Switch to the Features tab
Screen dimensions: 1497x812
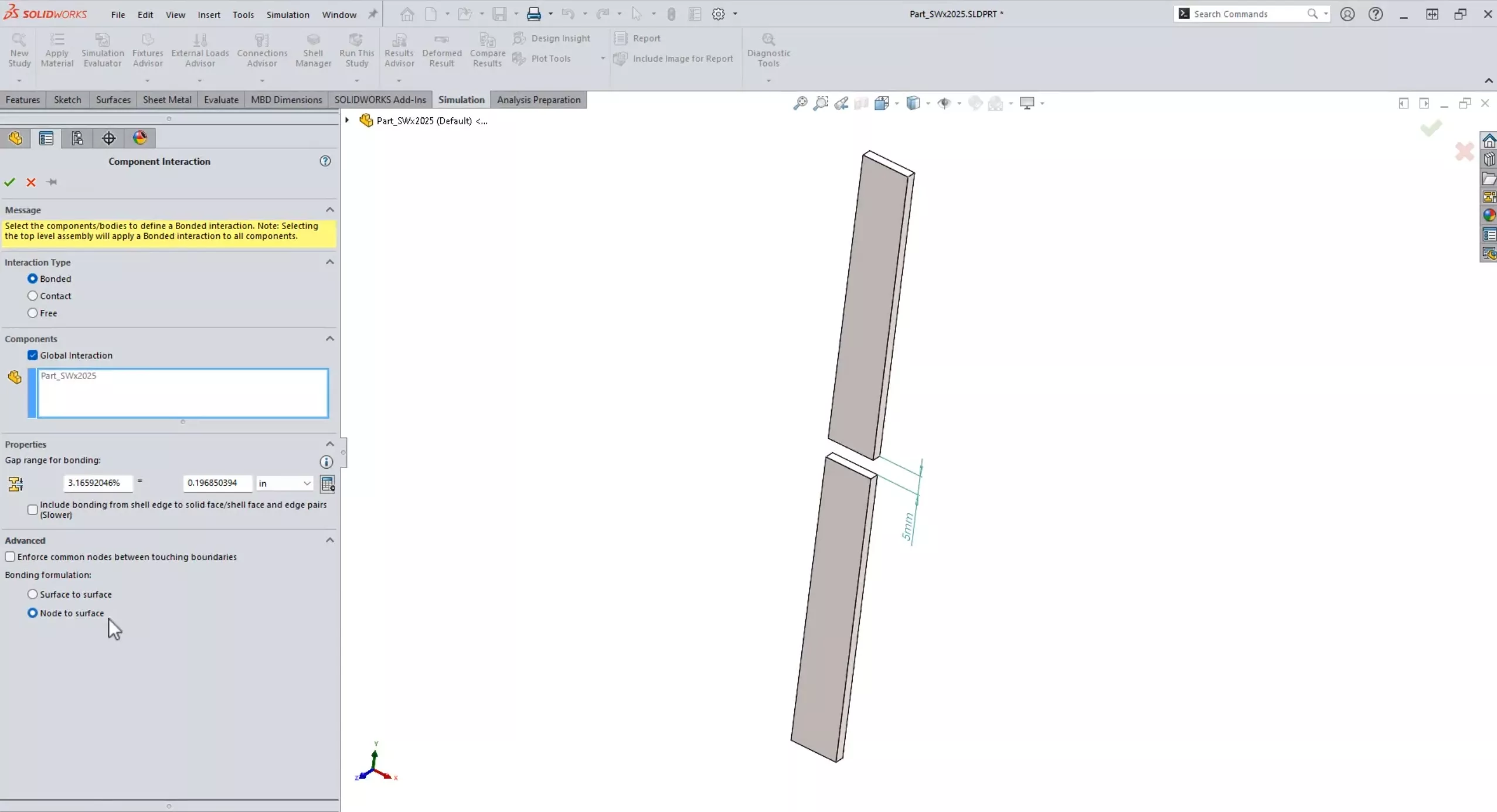22,99
